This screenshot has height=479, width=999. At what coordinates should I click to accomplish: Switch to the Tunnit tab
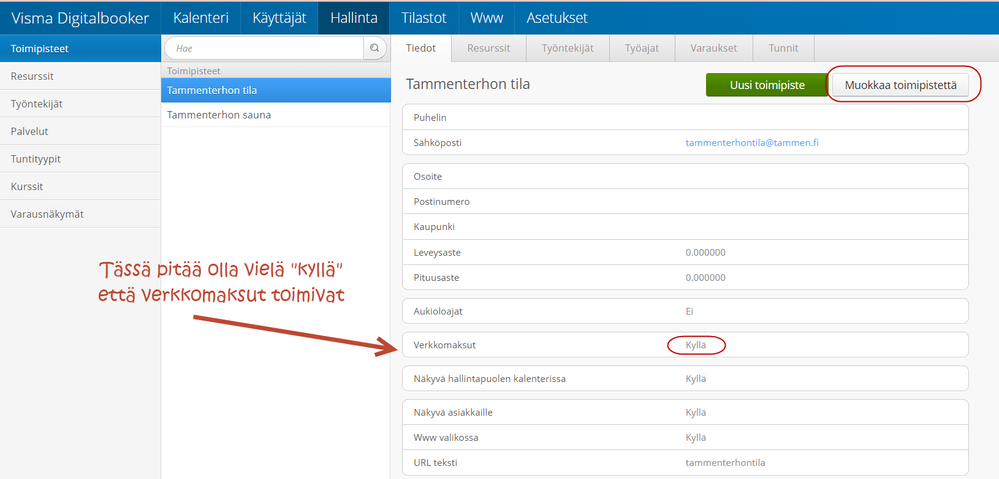pos(783,48)
